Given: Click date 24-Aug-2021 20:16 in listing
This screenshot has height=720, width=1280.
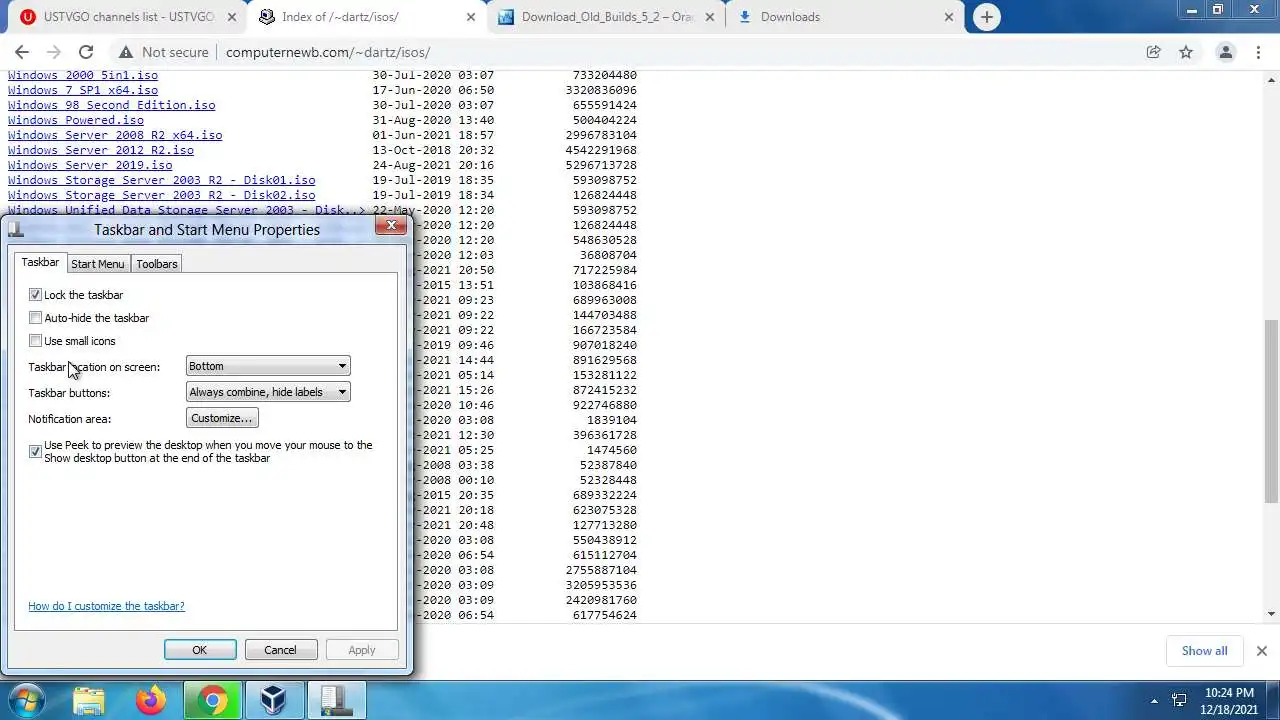Looking at the screenshot, I should (x=433, y=165).
